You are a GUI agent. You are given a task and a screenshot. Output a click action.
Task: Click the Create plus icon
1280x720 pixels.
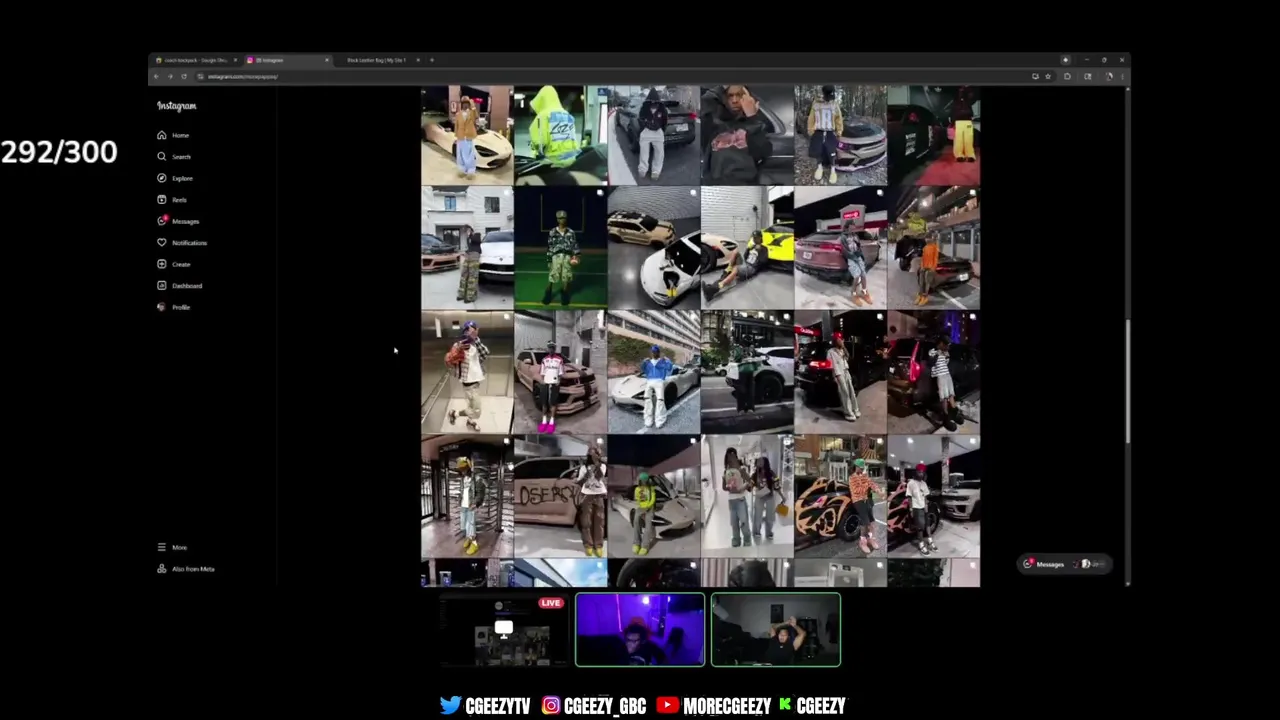click(161, 264)
